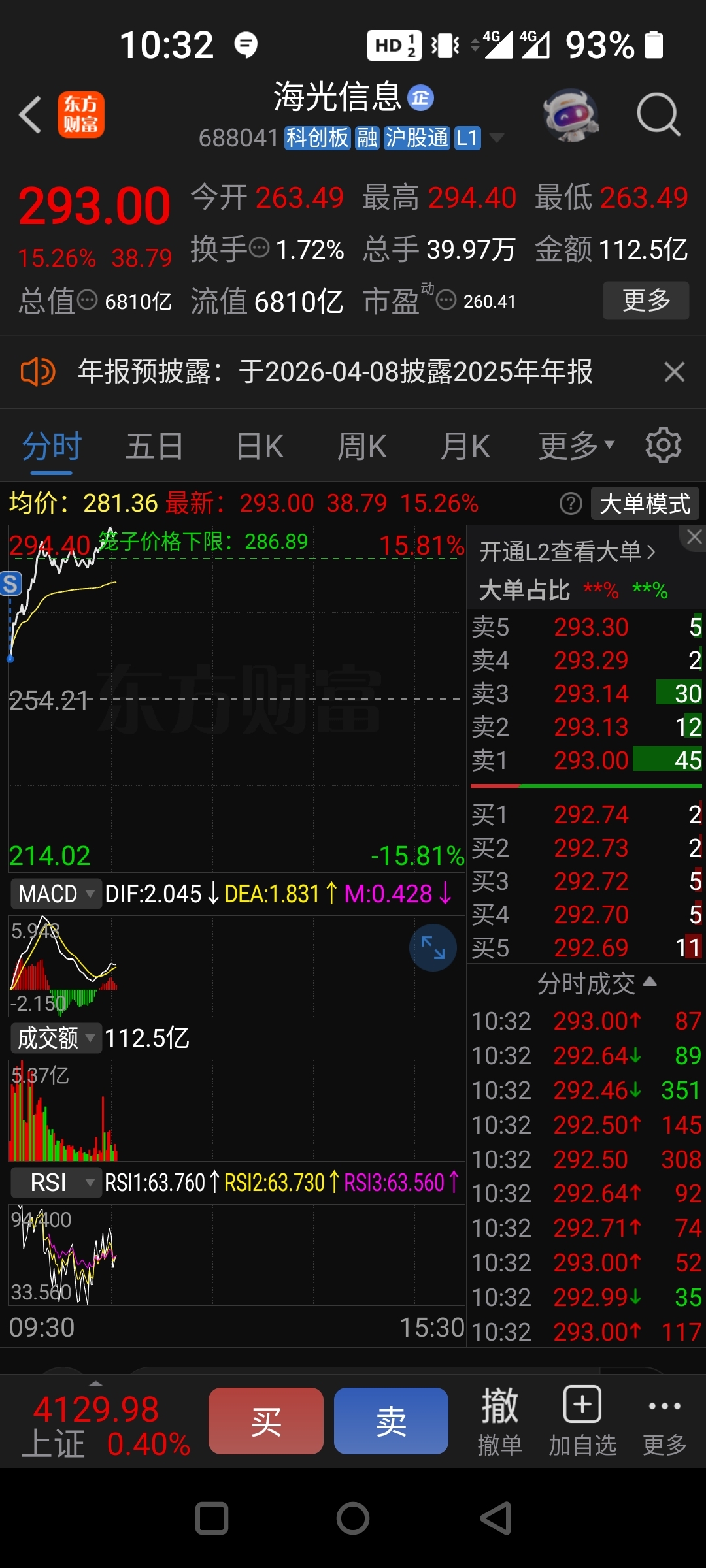Open 开通L2查看大单 link

coord(567,552)
